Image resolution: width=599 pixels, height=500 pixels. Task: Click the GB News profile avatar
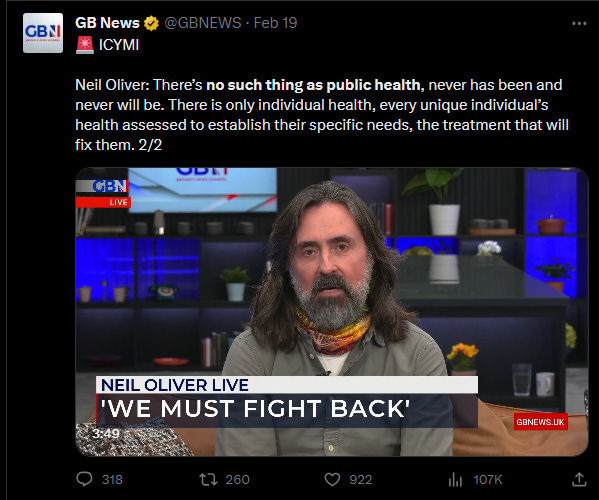click(x=43, y=33)
